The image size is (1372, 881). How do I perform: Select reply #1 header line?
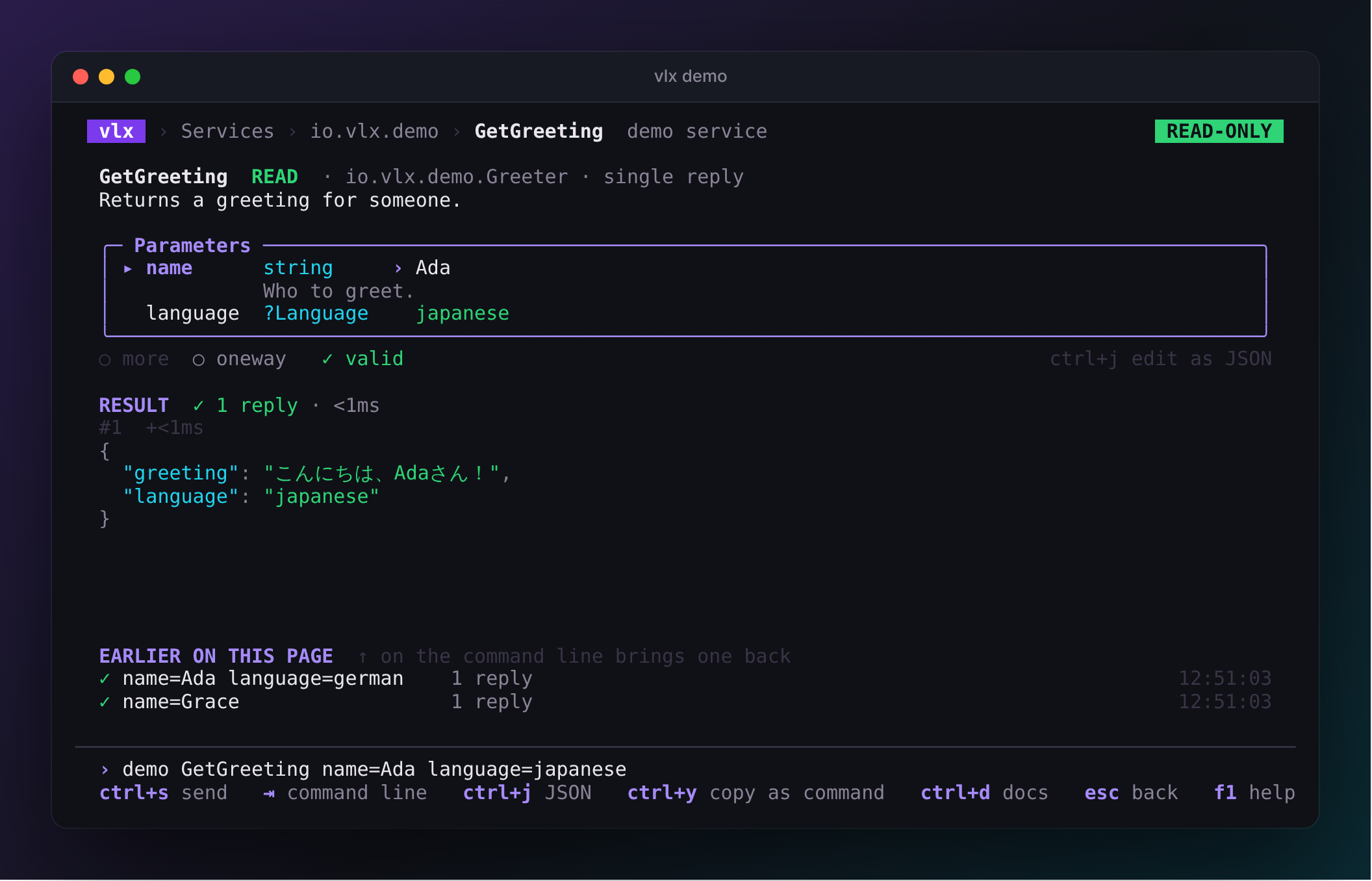click(x=151, y=428)
